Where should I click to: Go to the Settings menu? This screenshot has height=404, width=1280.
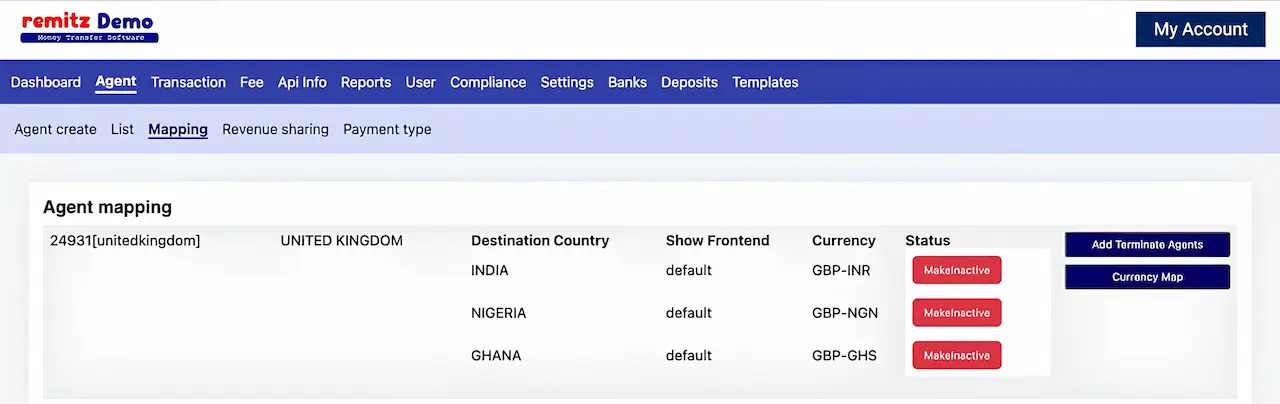[567, 82]
